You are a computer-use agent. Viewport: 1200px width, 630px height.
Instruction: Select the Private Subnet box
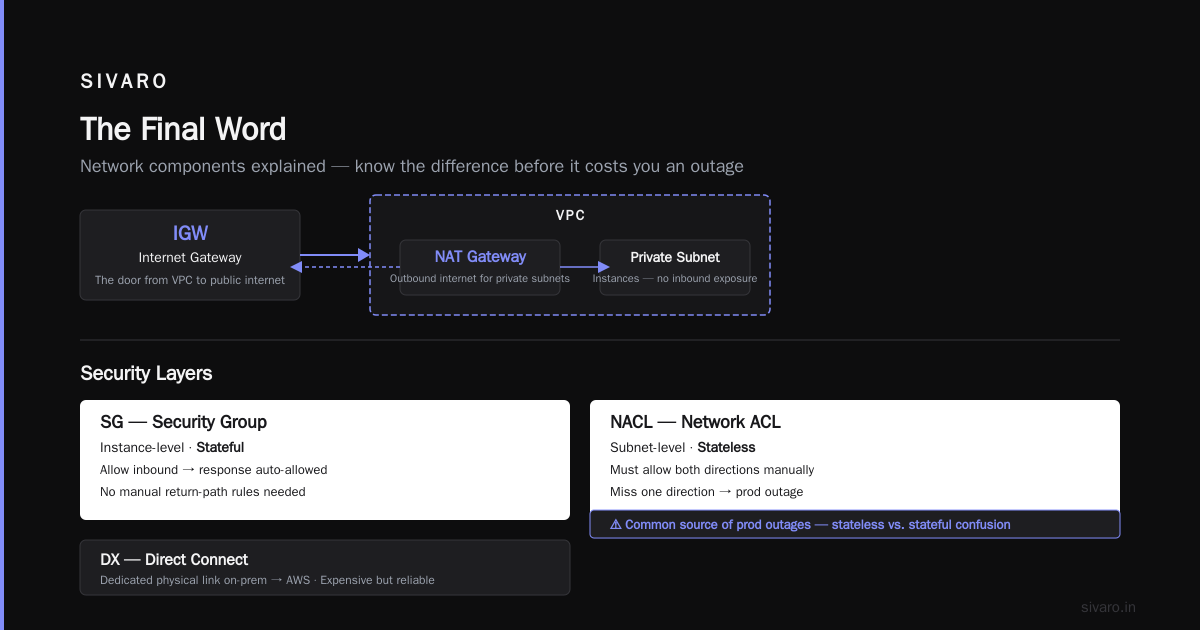point(675,268)
